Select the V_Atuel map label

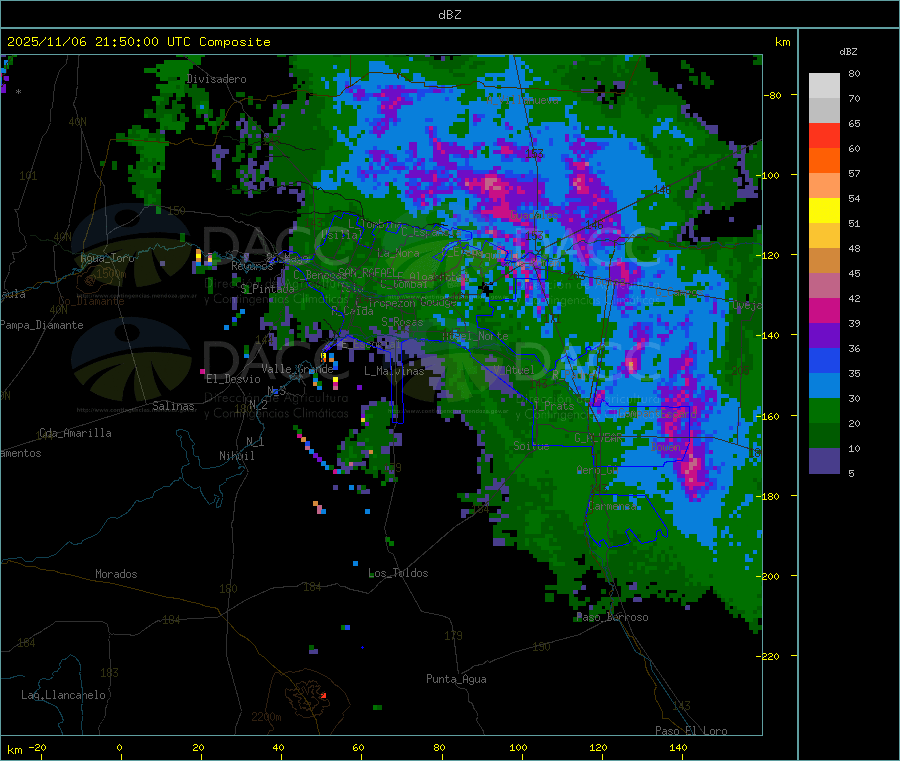point(513,370)
